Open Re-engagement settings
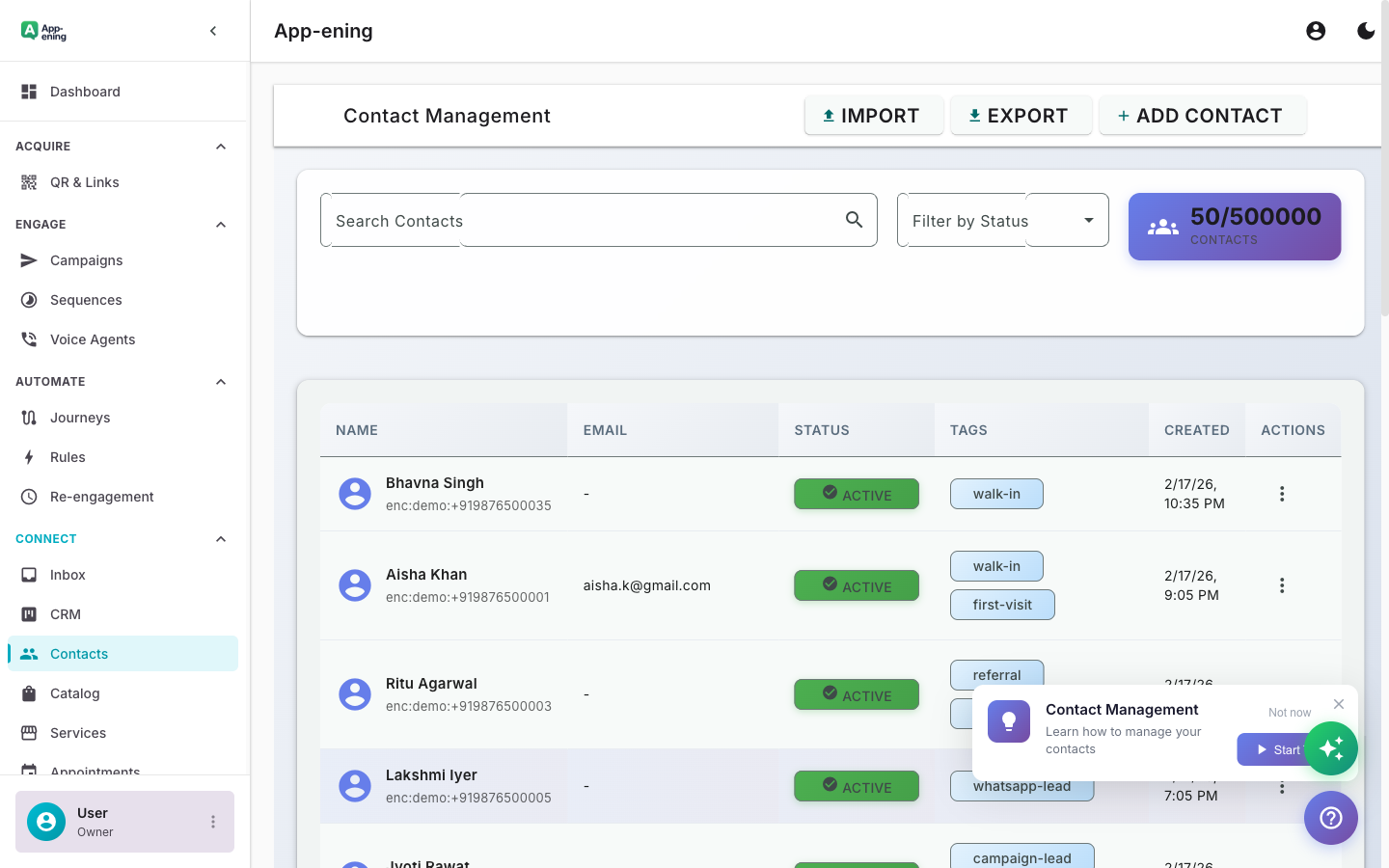The width and height of the screenshot is (1389, 868). [x=102, y=496]
